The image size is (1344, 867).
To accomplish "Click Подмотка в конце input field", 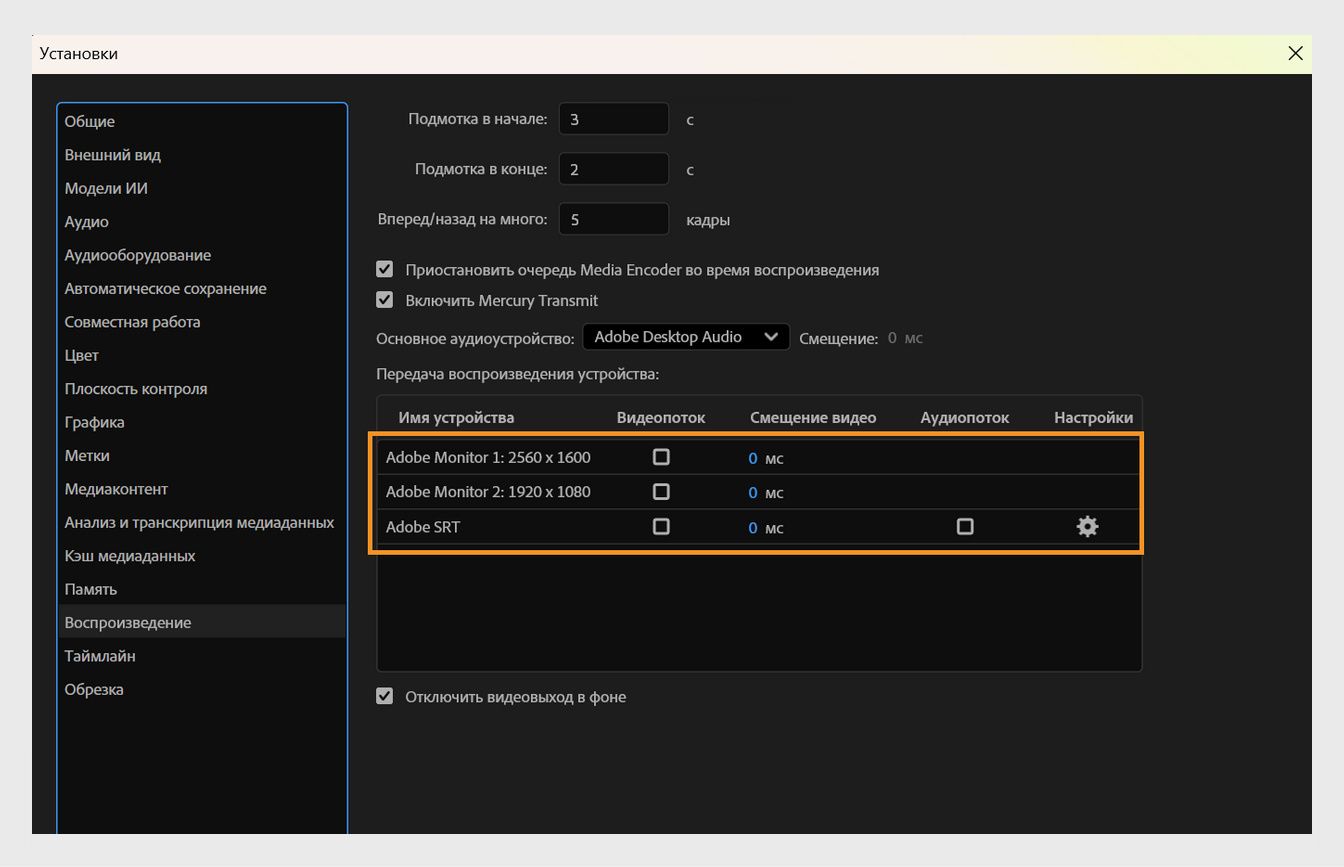I will tap(613, 169).
